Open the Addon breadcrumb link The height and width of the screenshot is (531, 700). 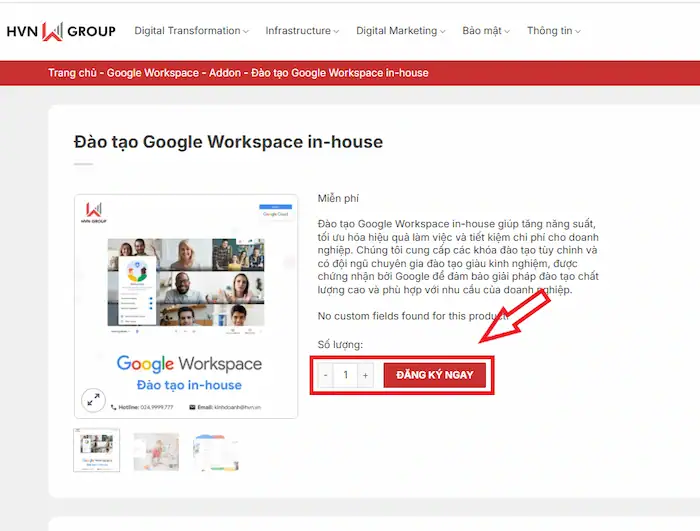[x=225, y=74]
